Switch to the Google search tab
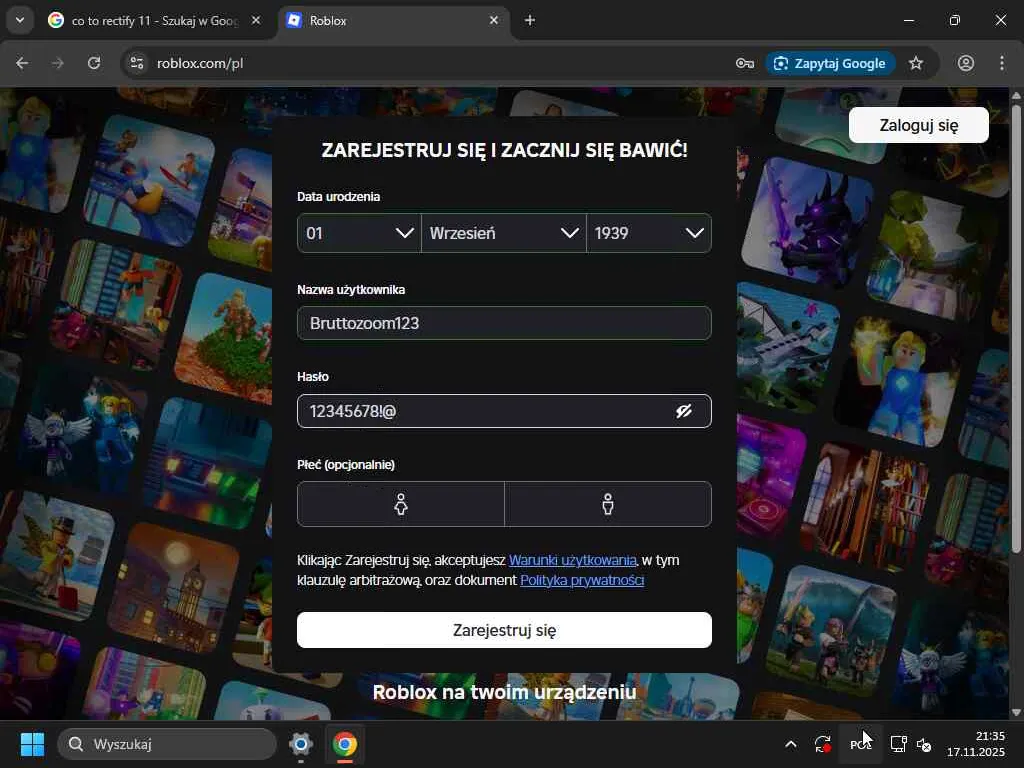 click(x=154, y=21)
